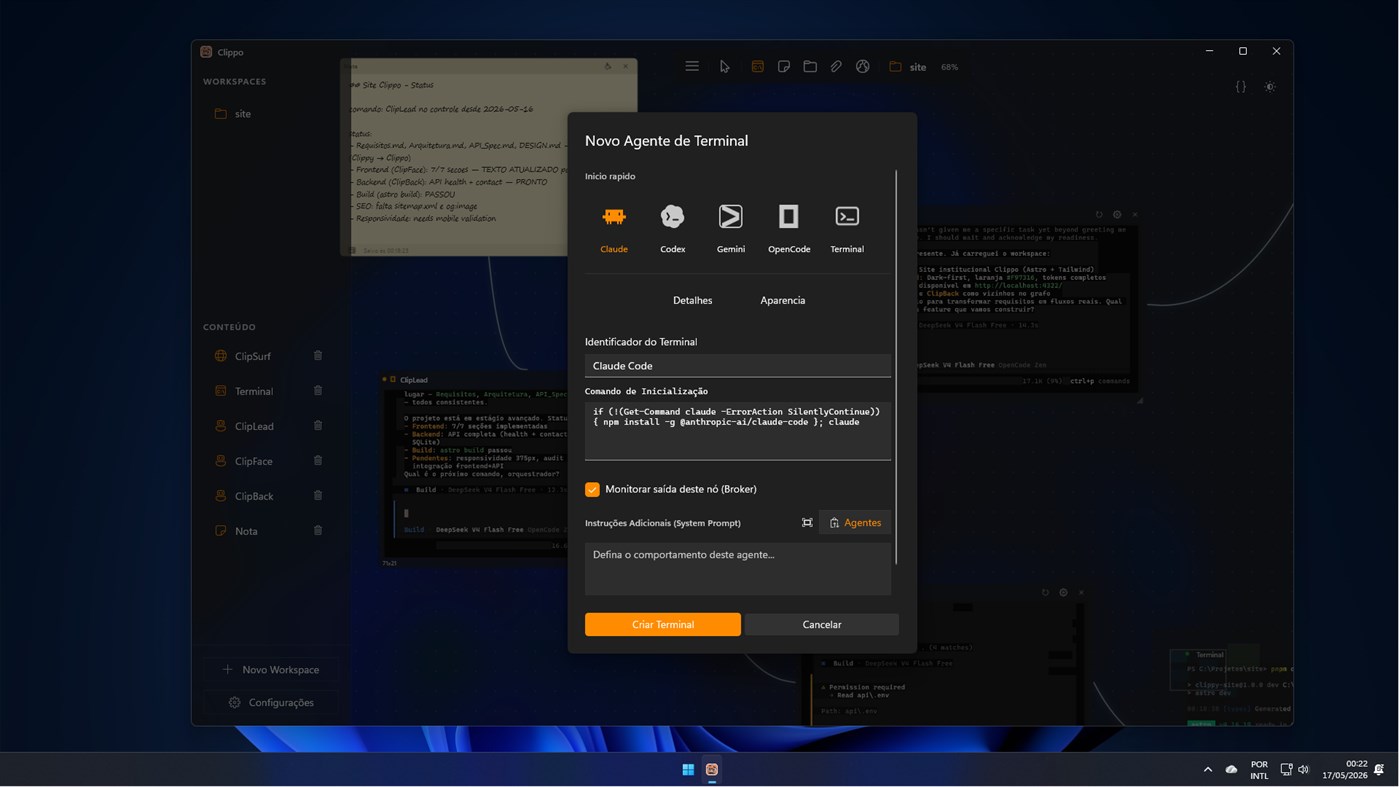Delete ClipBack with its trash icon
This screenshot has width=1399, height=787.
point(318,496)
